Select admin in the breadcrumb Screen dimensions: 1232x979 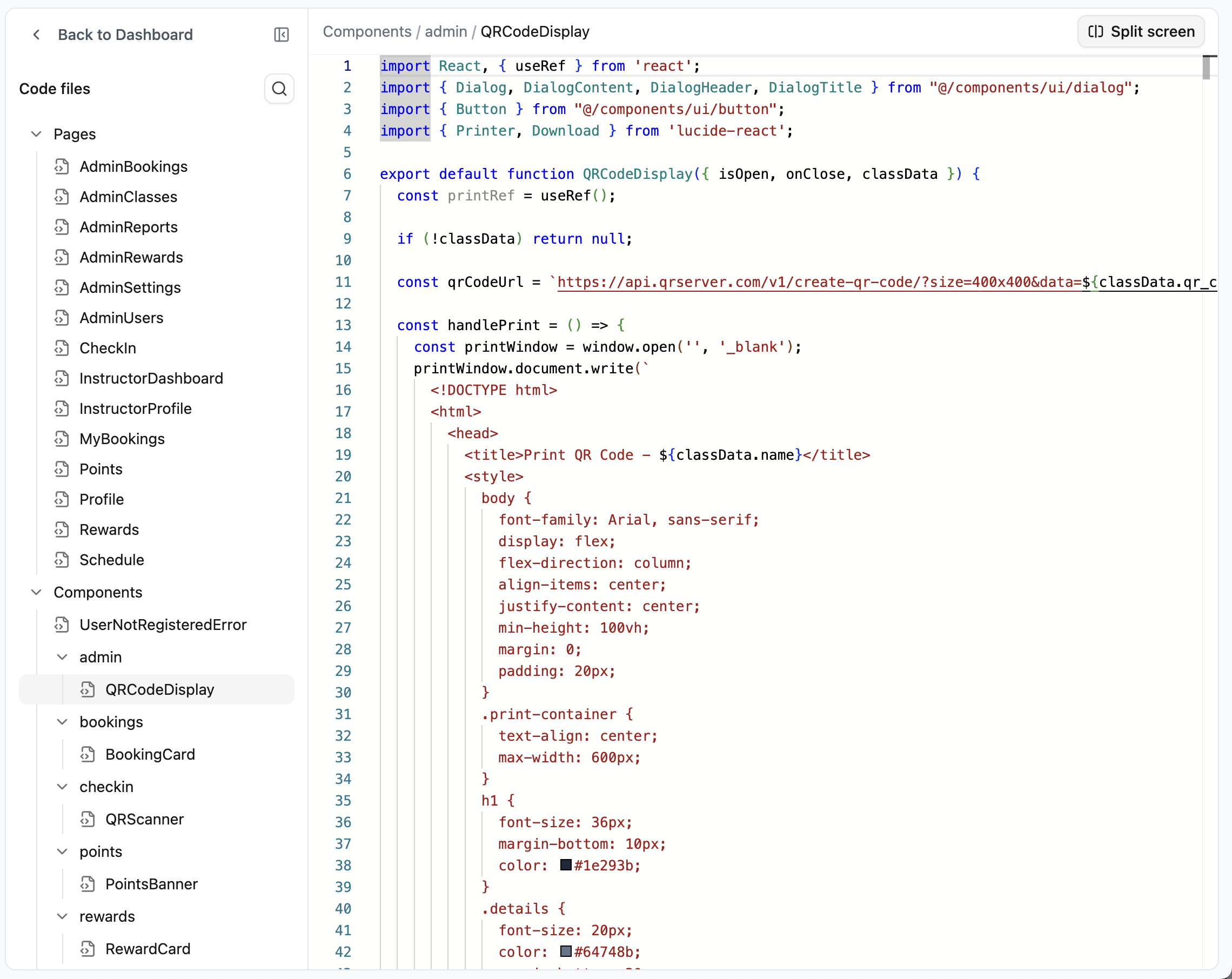pos(446,32)
